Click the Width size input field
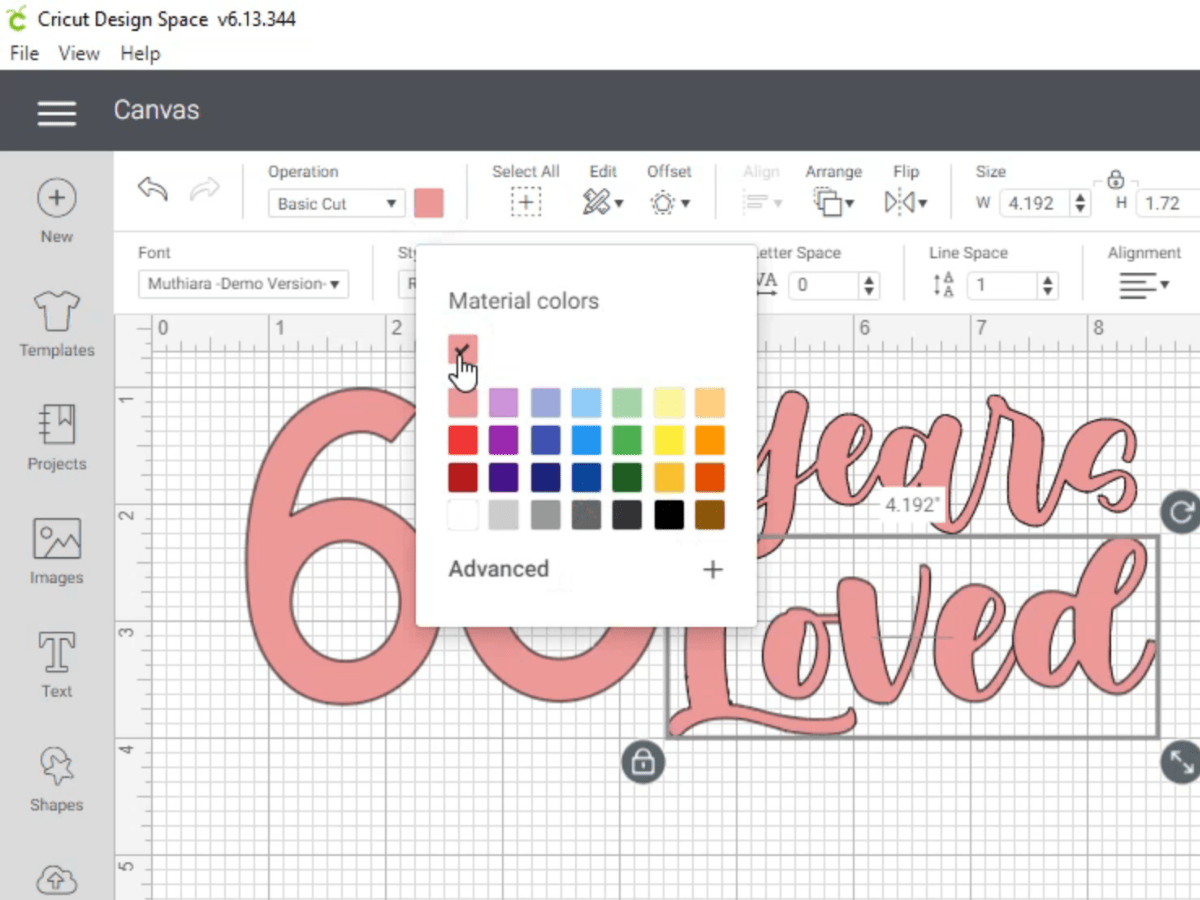The height and width of the screenshot is (900, 1200). (x=1034, y=203)
